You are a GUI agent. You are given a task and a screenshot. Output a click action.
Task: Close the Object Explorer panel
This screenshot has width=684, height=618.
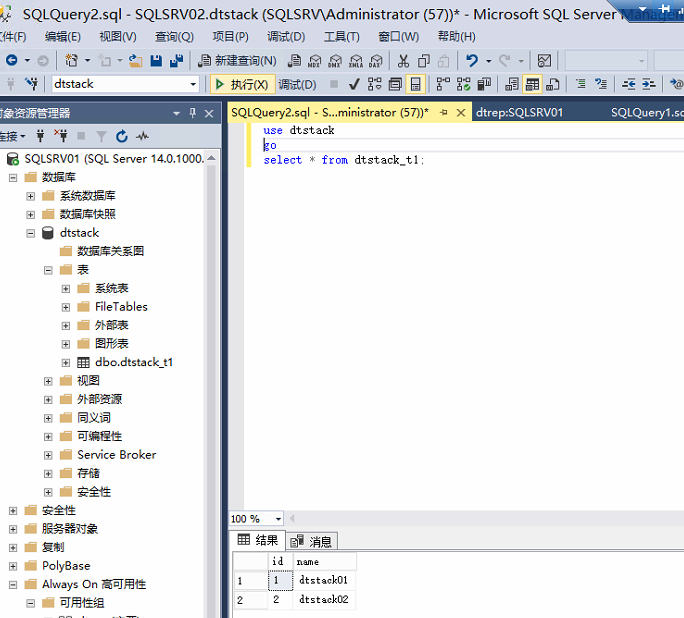209,113
